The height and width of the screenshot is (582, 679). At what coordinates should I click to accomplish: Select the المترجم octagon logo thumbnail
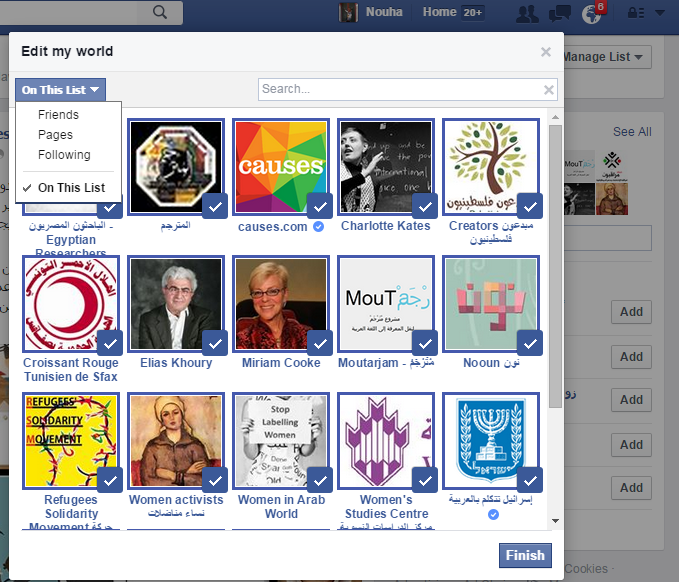[x=175, y=167]
